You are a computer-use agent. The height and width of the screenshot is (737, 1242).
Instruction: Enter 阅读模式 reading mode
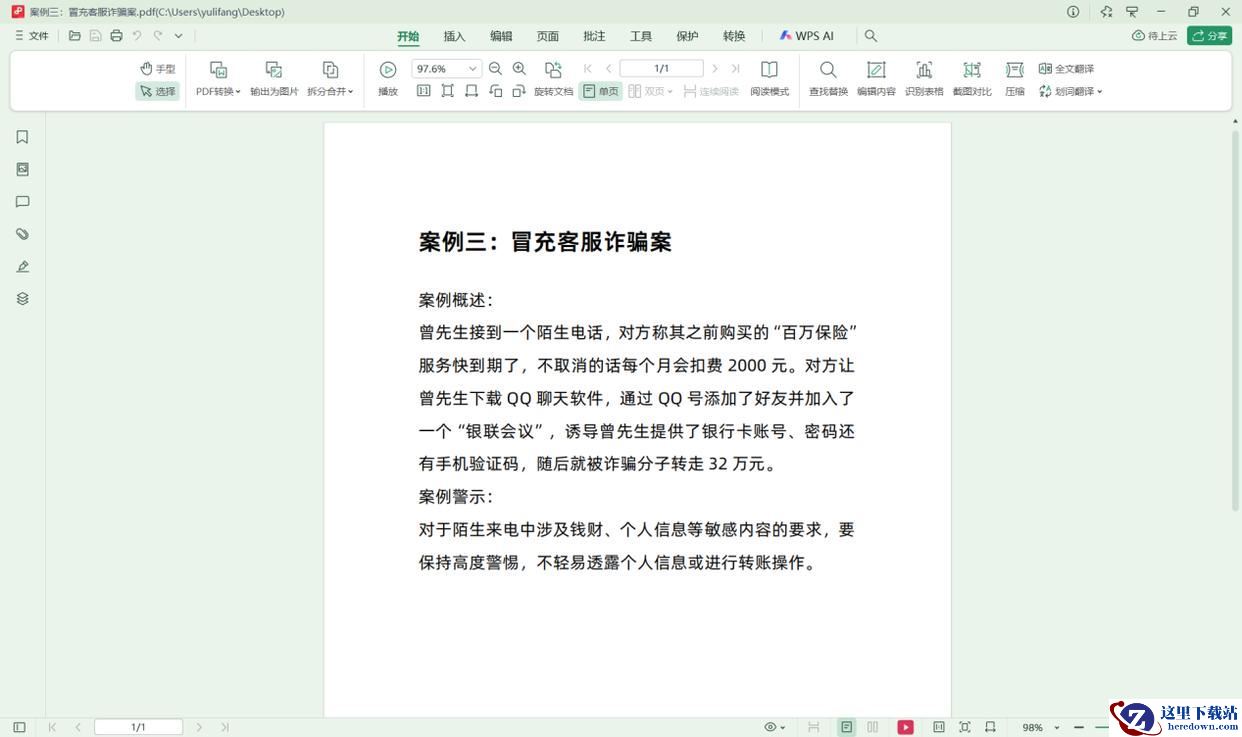769,80
